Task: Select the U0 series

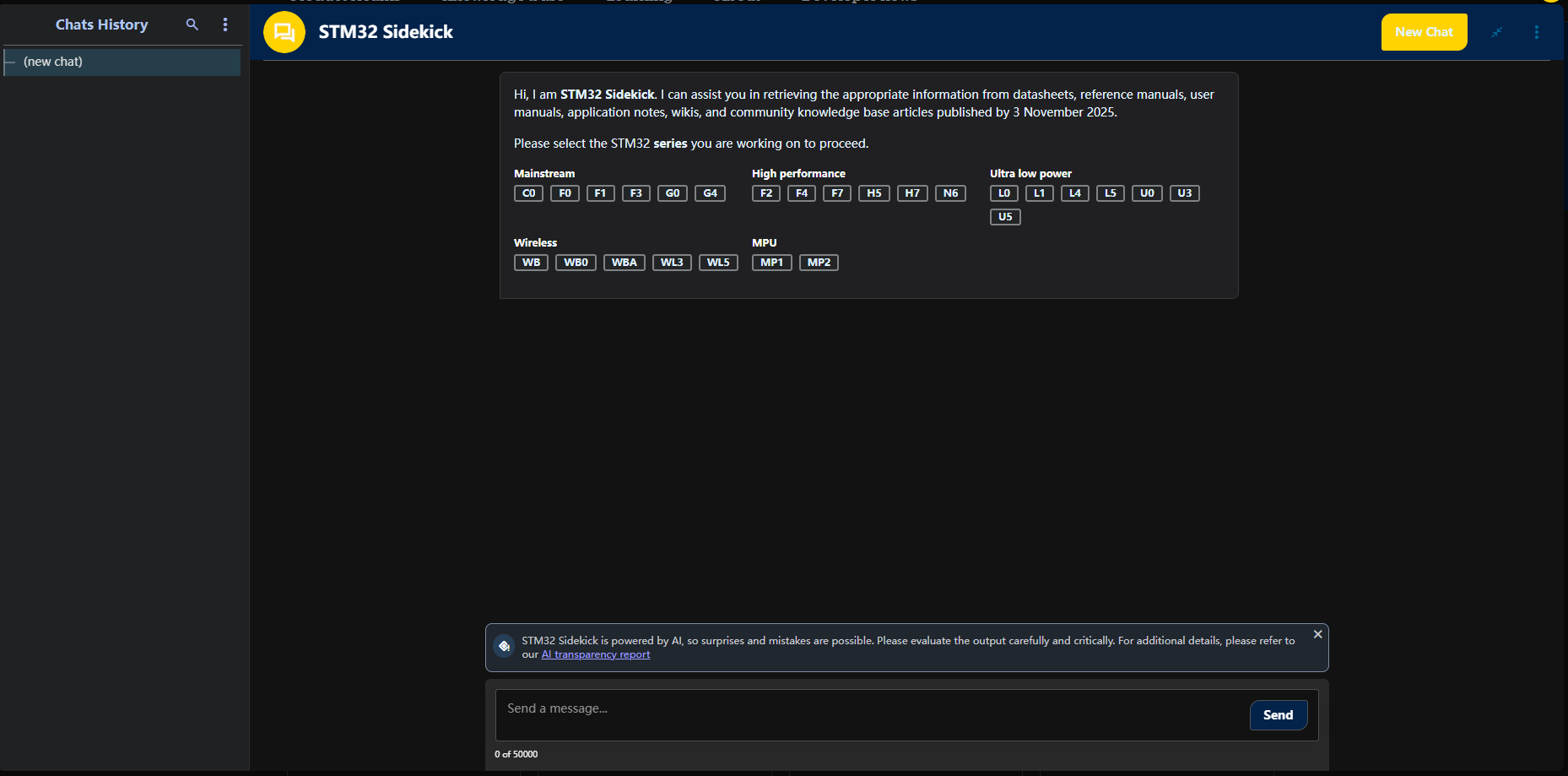Action: (x=1147, y=193)
